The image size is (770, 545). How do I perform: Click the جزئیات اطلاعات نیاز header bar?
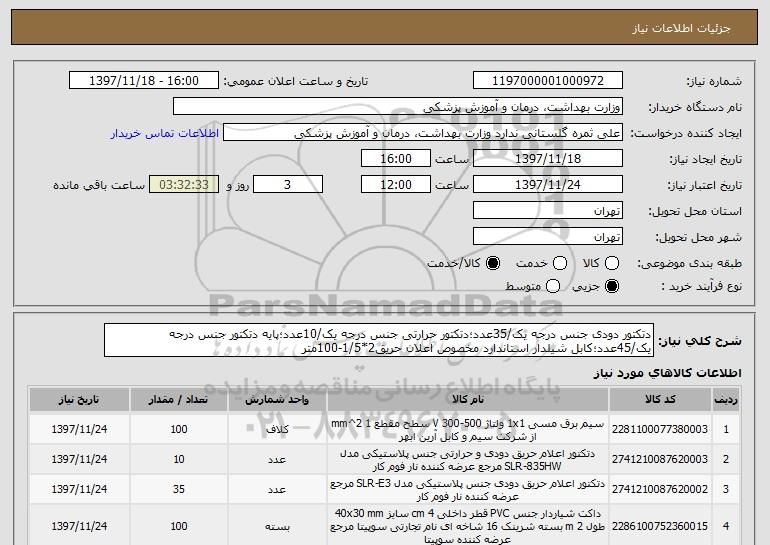385,28
